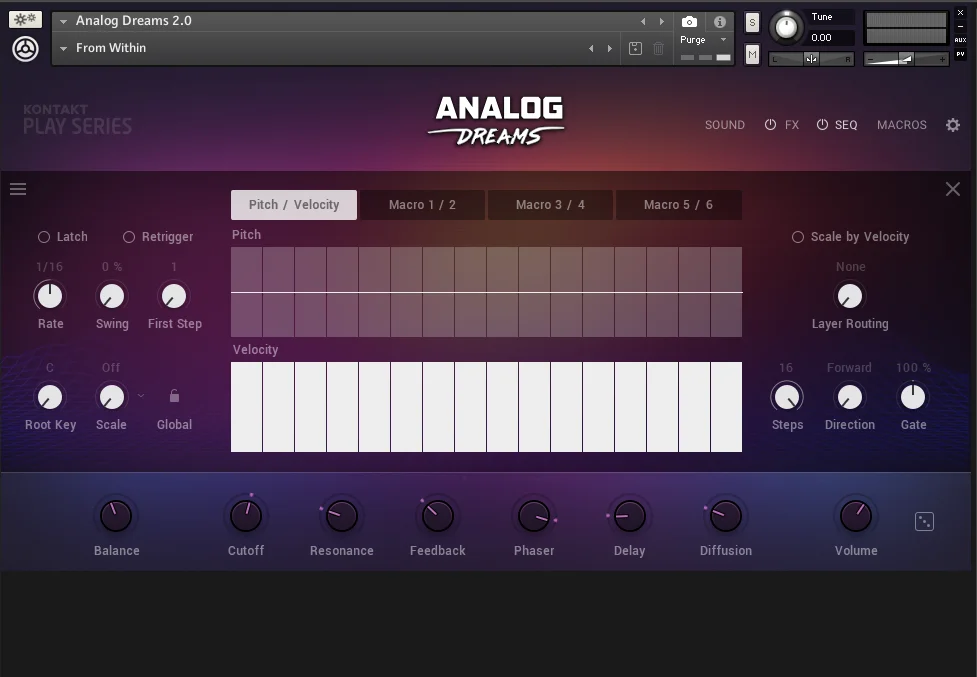
Task: Open the settings gear icon
Action: point(953,125)
